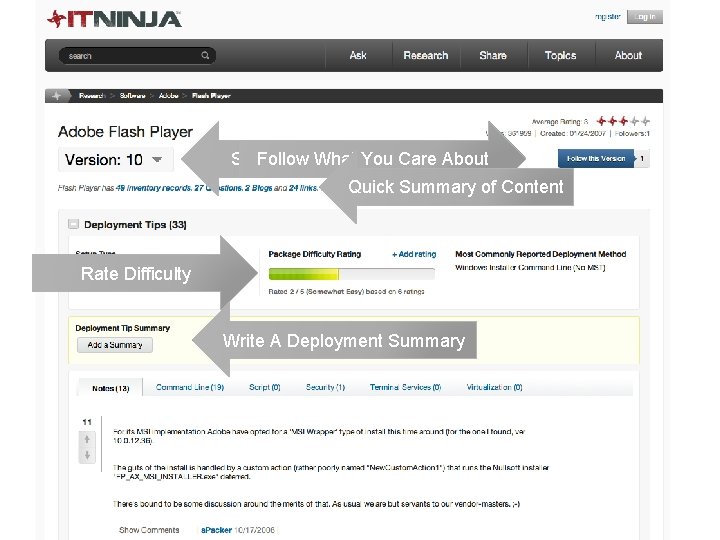Switch to the Virtualization (0) tab
This screenshot has width=720, height=540.
click(x=495, y=387)
